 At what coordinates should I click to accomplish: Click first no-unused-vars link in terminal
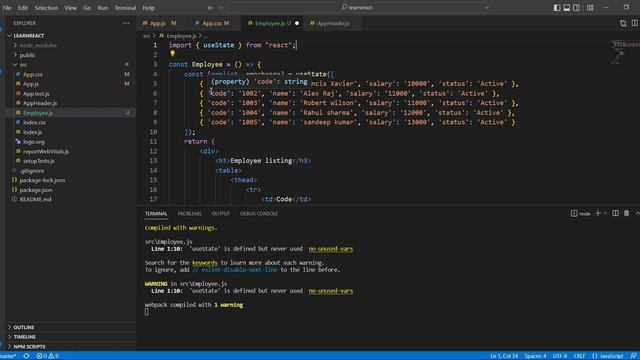coord(331,249)
